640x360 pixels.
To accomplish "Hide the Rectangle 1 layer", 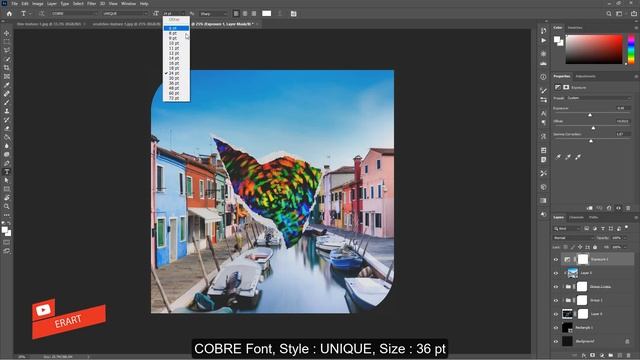I will (x=556, y=328).
